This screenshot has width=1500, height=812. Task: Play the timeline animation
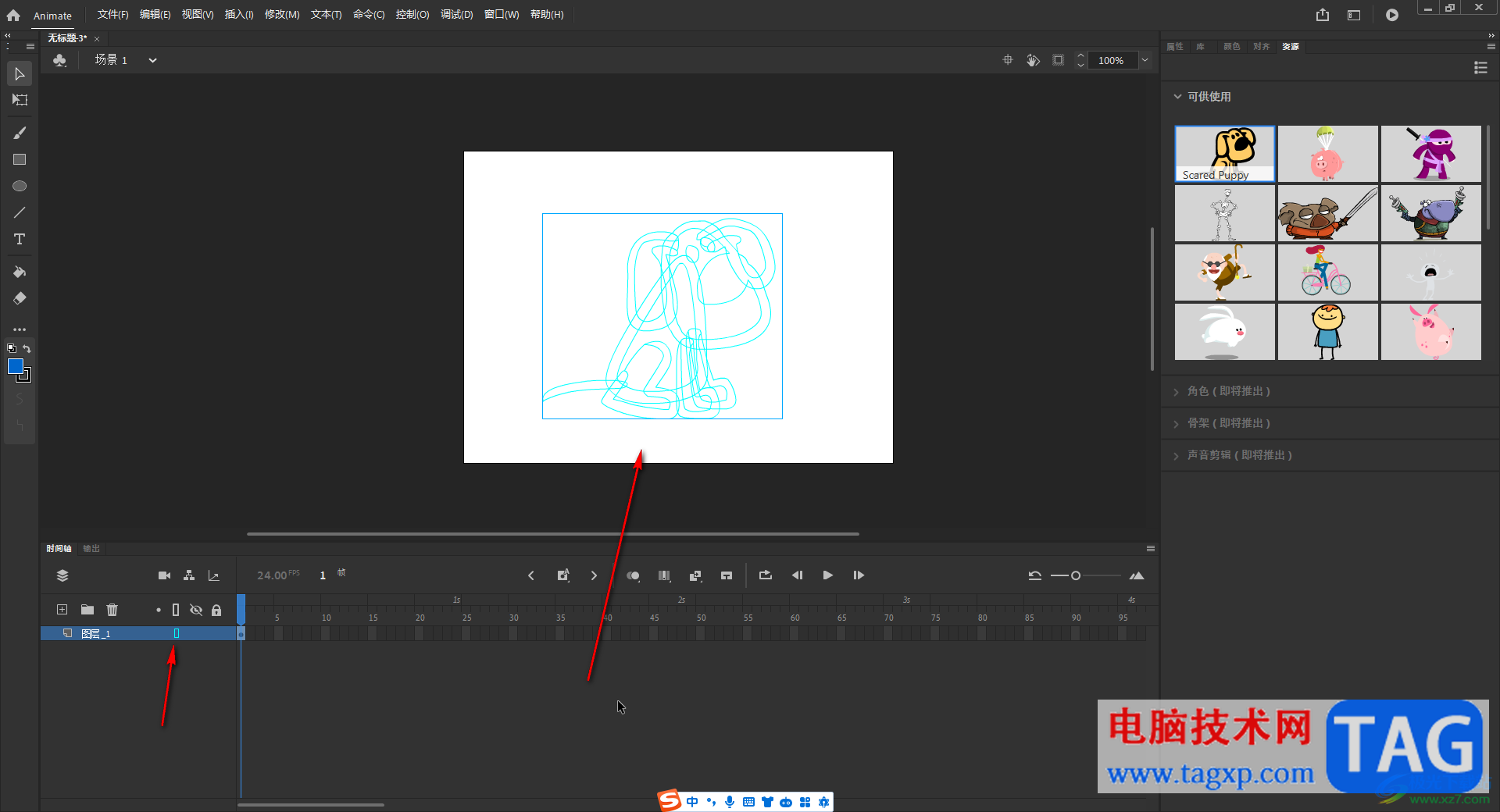[x=827, y=575]
